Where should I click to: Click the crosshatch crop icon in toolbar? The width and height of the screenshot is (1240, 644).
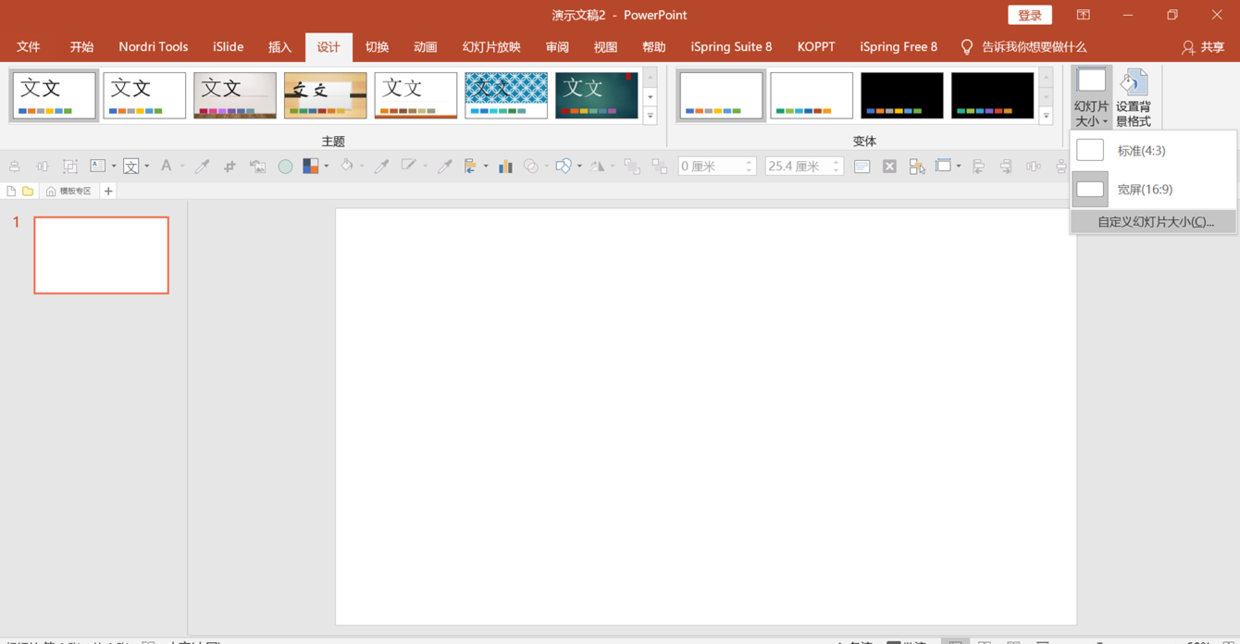click(x=229, y=166)
